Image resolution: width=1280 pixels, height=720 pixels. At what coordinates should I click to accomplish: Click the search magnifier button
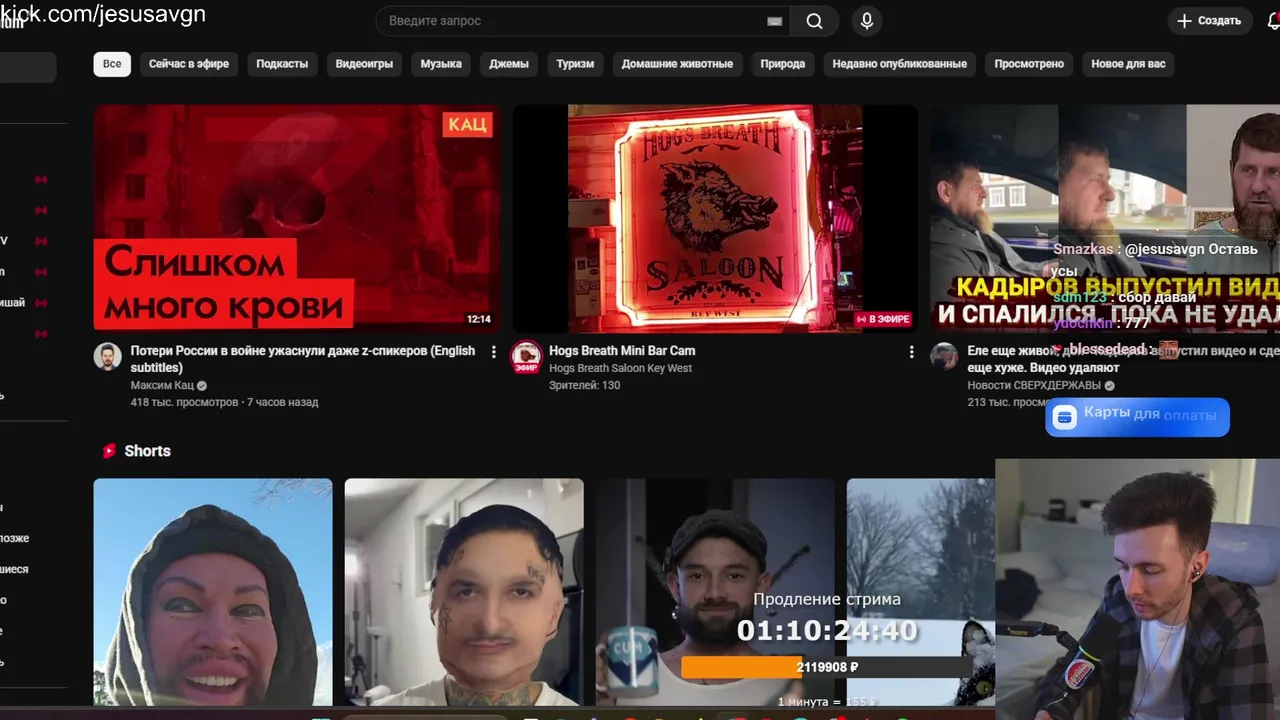(814, 21)
